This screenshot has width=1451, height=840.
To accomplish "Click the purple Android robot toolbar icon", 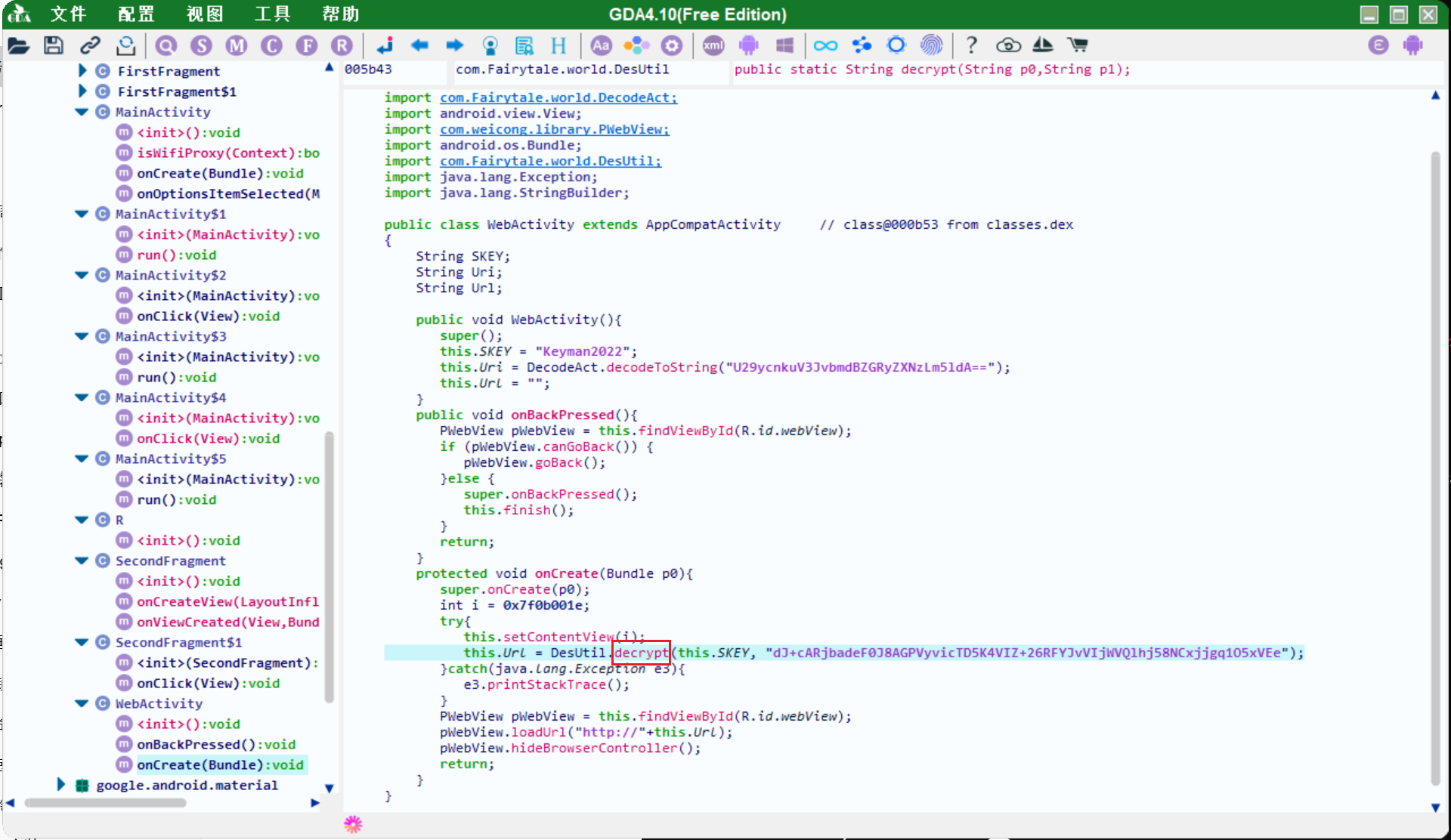I will pos(749,46).
